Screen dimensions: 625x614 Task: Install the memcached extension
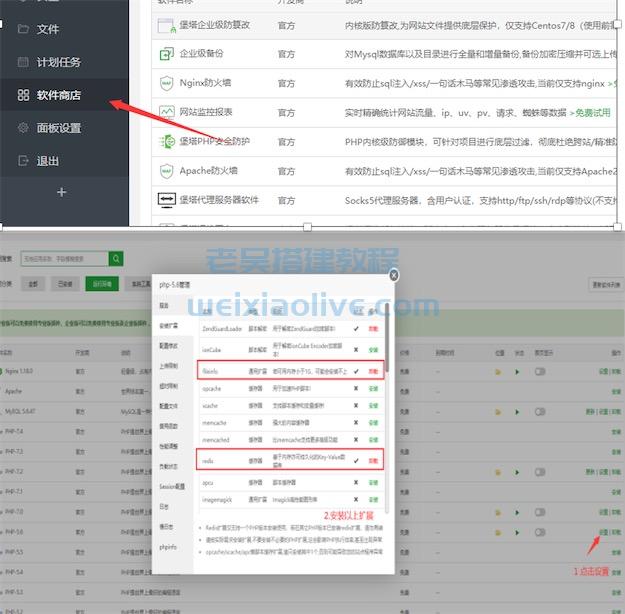click(x=373, y=440)
